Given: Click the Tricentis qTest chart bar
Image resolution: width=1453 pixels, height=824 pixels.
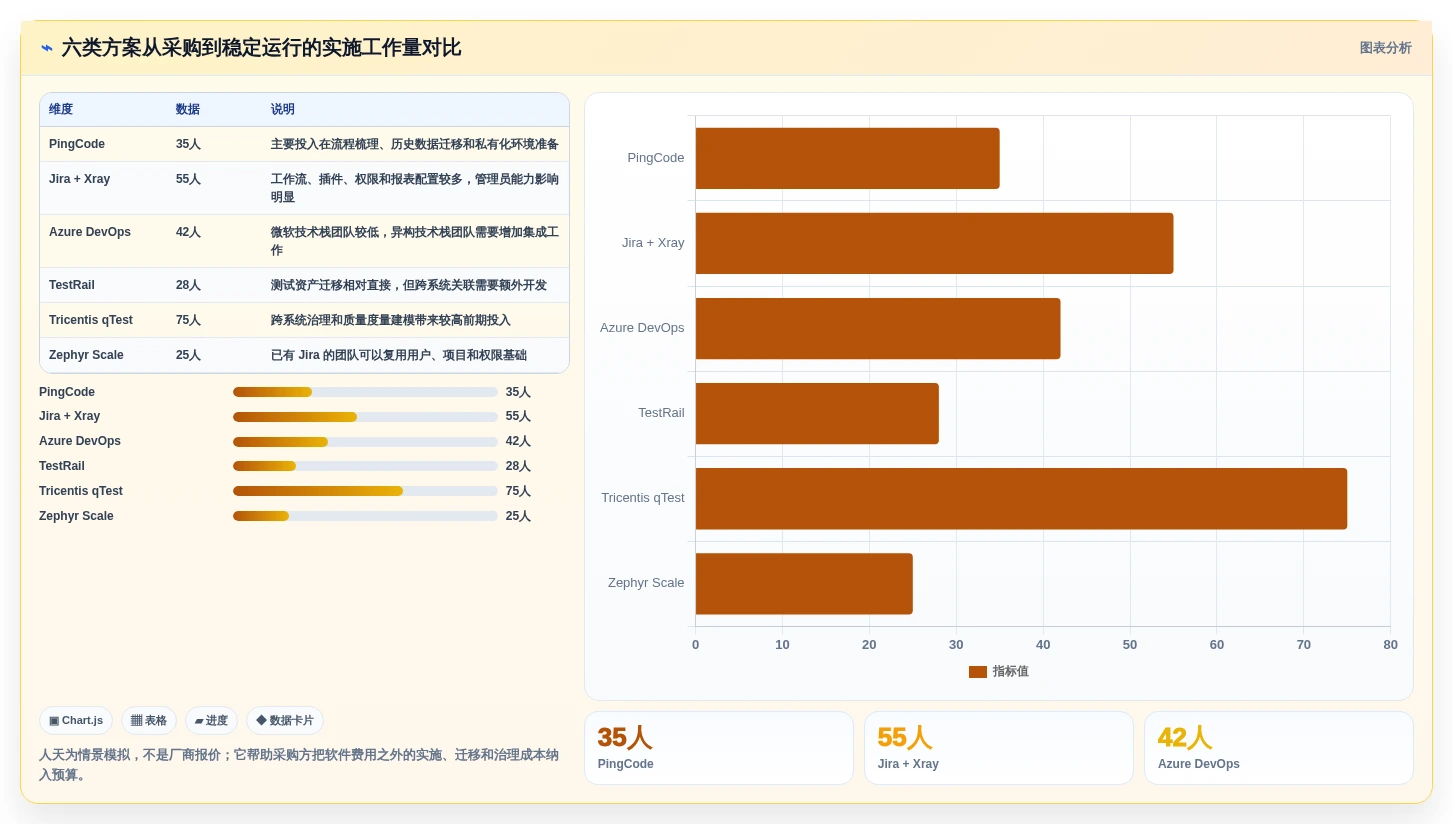Looking at the screenshot, I should pyautogui.click(x=1021, y=498).
